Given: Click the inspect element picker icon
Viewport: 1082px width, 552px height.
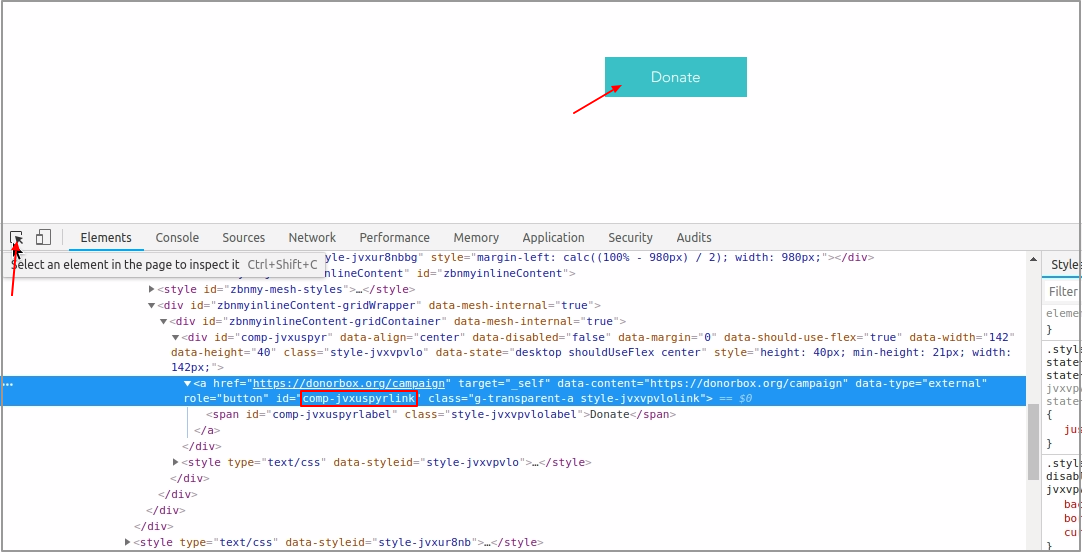Looking at the screenshot, I should tap(16, 237).
